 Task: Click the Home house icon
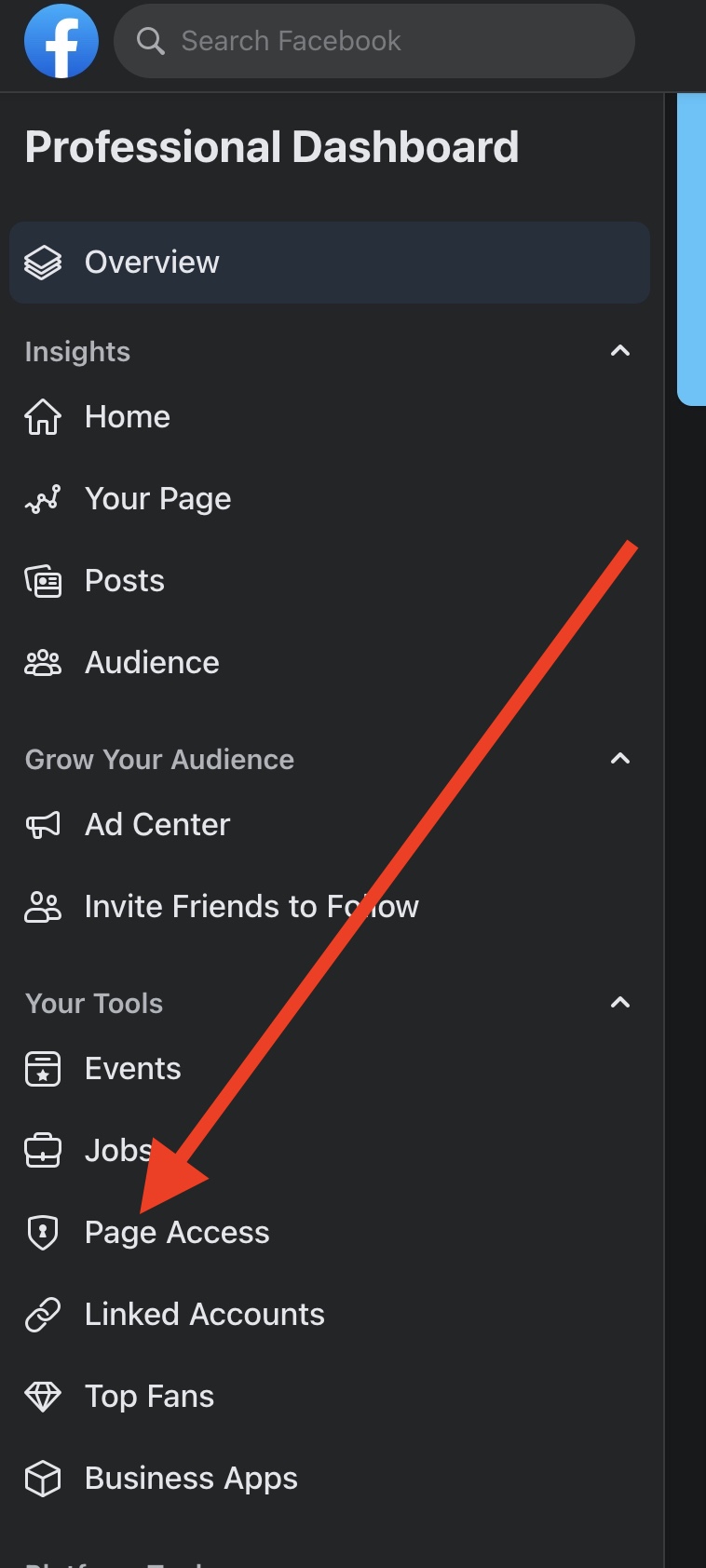(43, 417)
